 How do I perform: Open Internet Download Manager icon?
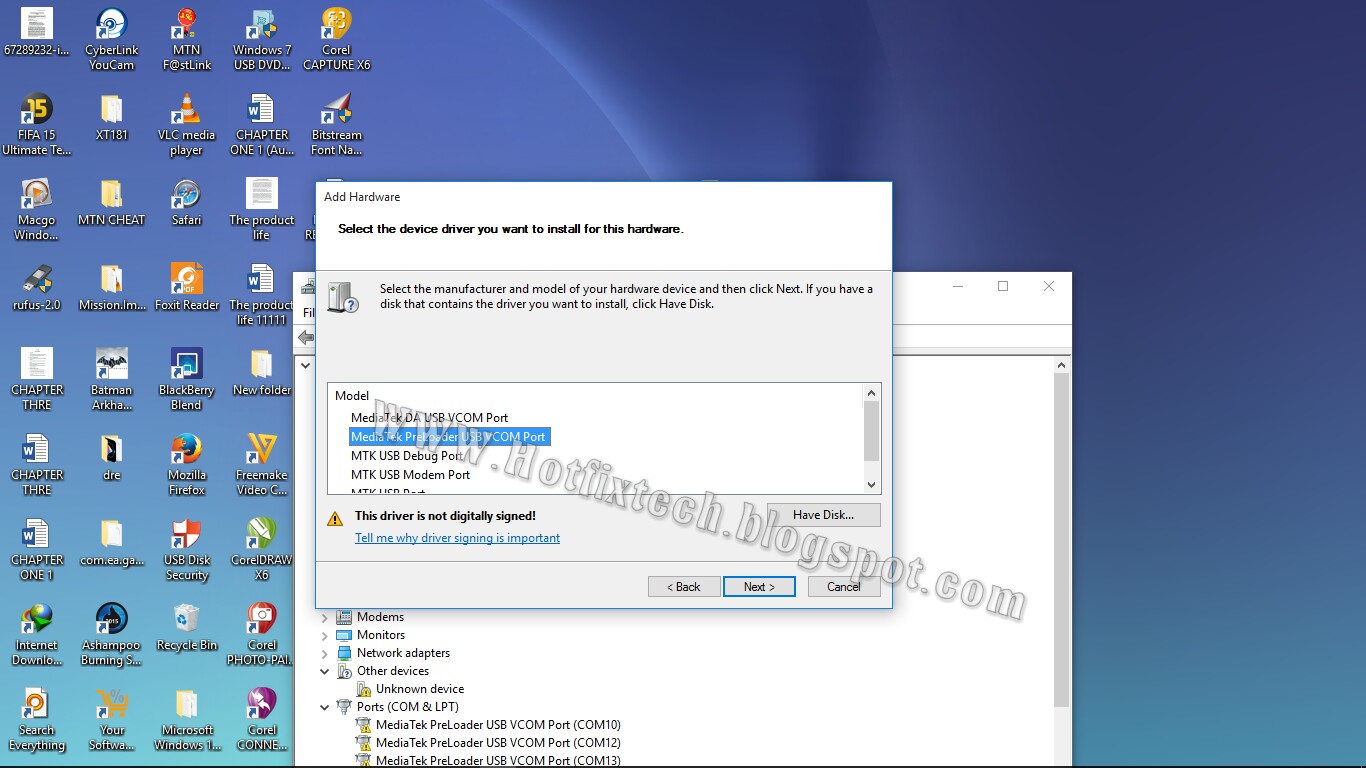point(37,635)
